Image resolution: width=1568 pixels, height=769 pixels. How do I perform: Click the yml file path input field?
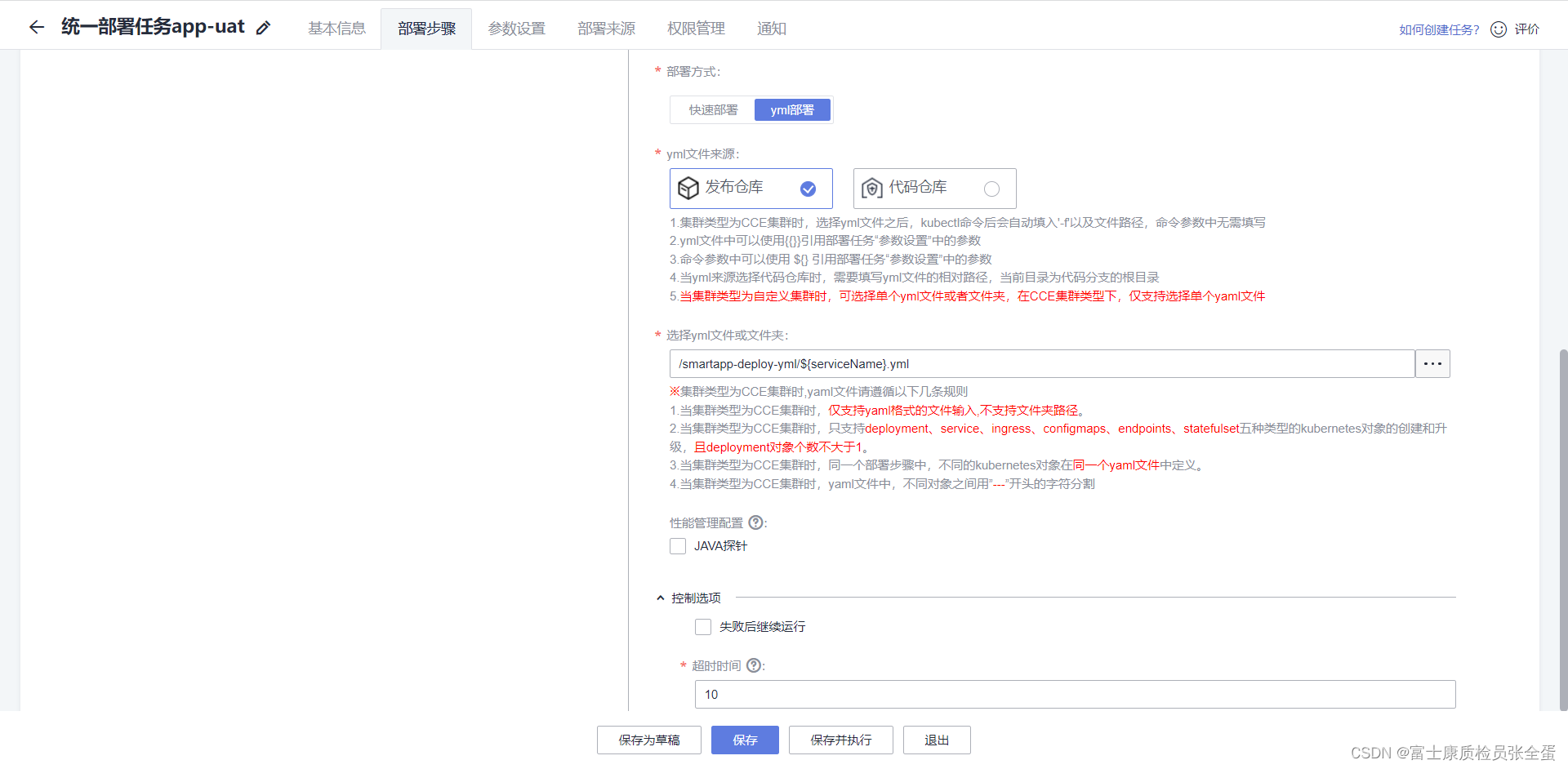coord(1042,364)
